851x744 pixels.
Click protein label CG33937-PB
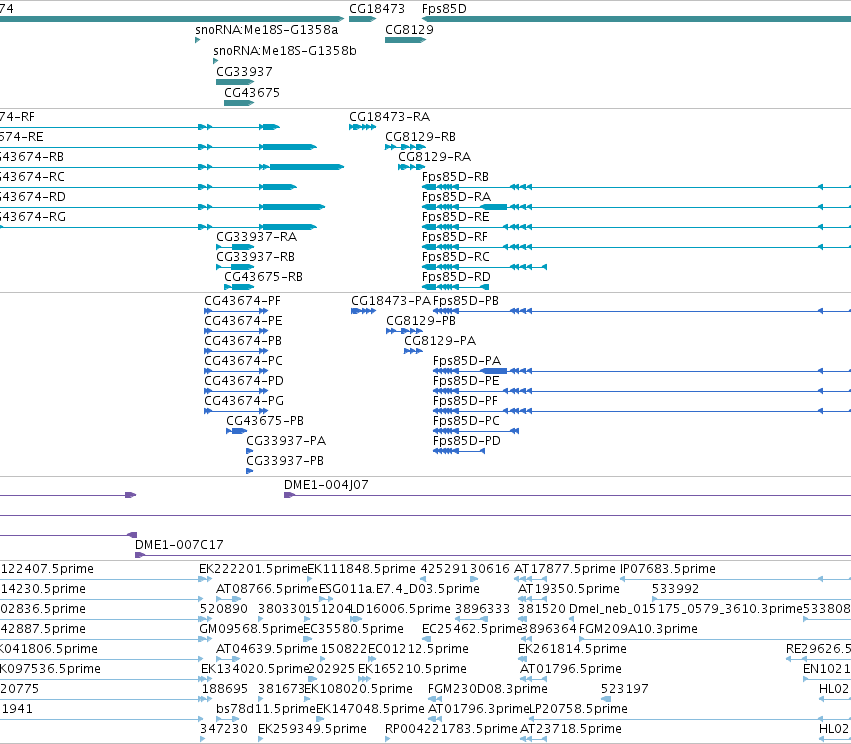(x=285, y=461)
